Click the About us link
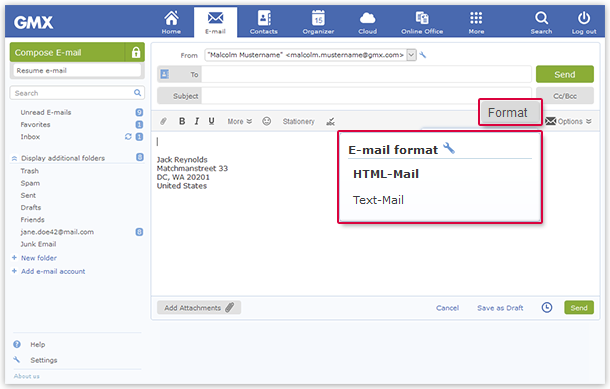The width and height of the screenshot is (610, 389). click(26, 376)
